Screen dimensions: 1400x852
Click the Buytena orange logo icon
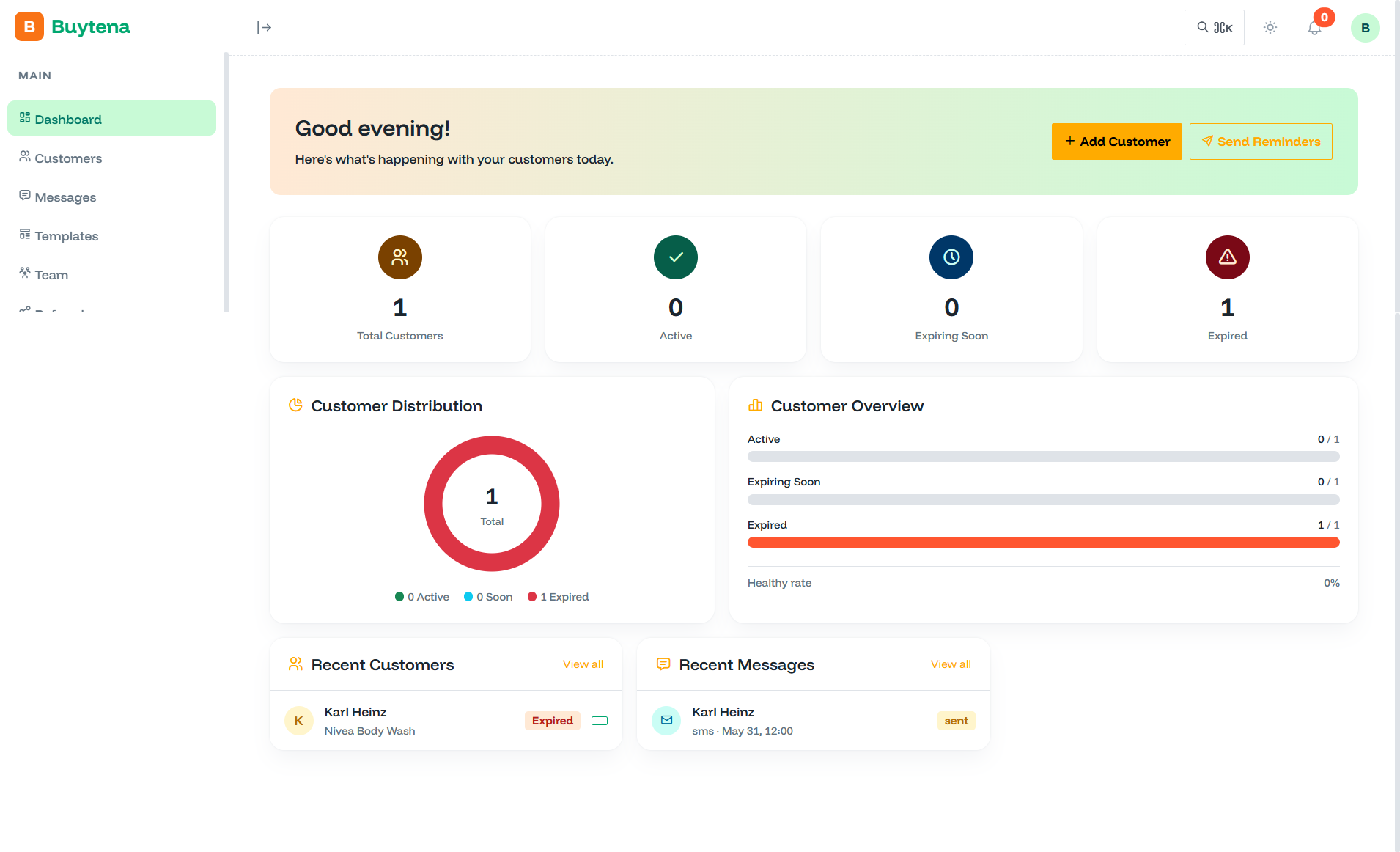pos(29,27)
